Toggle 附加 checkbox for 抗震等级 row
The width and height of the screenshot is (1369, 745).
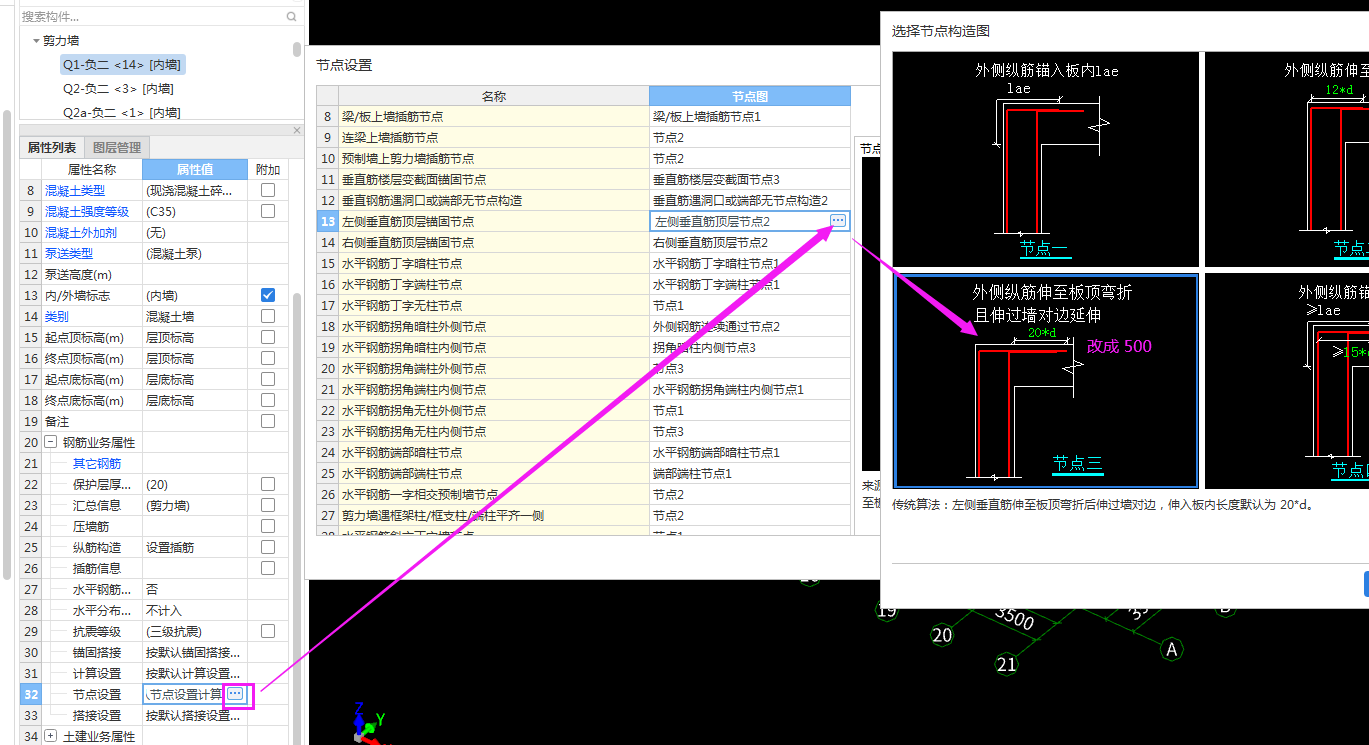coord(268,631)
